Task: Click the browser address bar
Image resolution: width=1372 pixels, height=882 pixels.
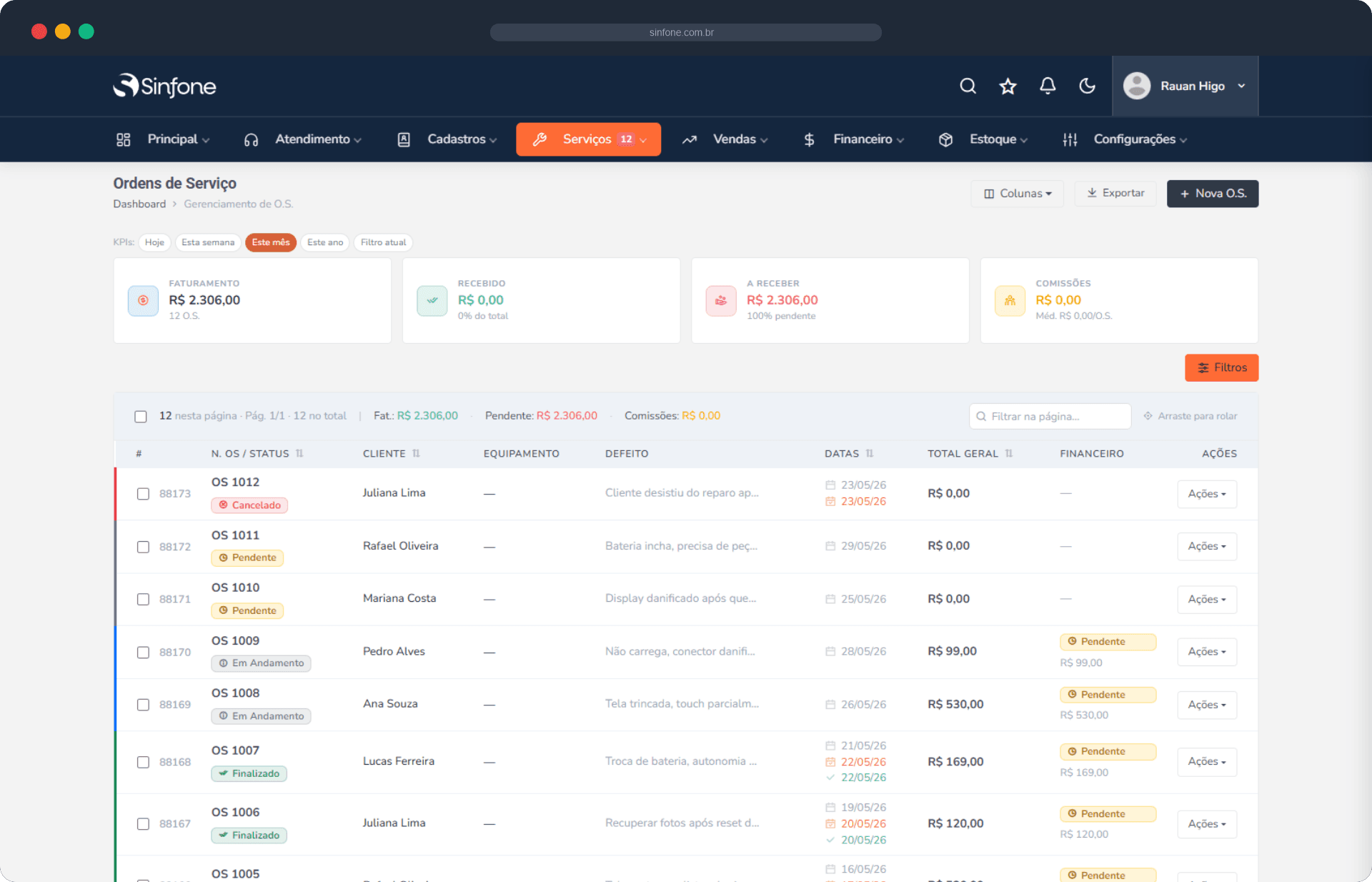Action: (685, 32)
